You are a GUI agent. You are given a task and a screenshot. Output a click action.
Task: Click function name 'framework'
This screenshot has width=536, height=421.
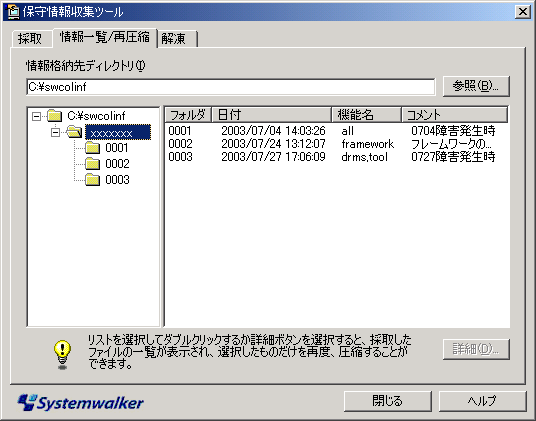click(367, 144)
